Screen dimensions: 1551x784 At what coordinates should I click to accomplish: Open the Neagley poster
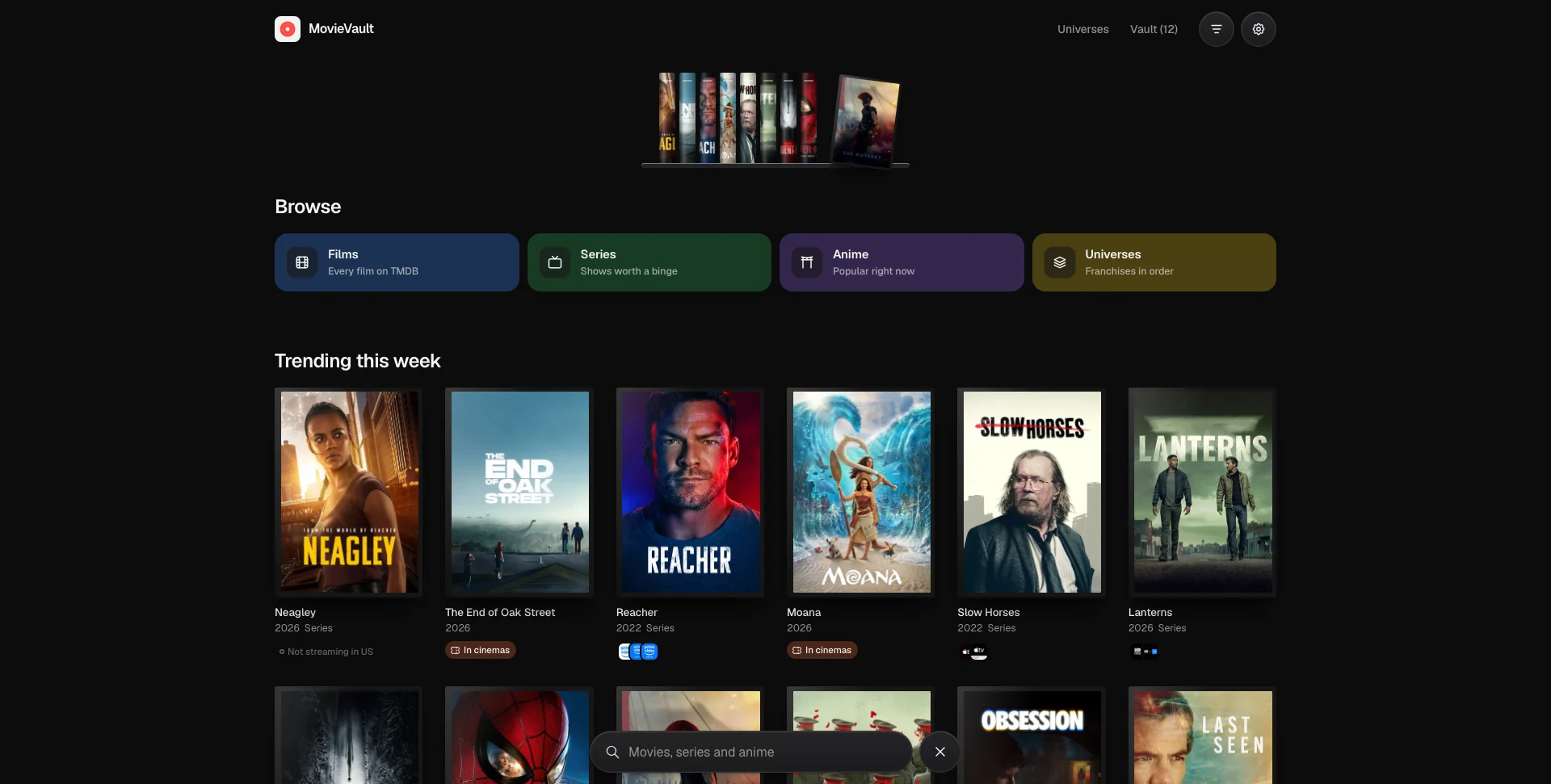[x=349, y=493]
